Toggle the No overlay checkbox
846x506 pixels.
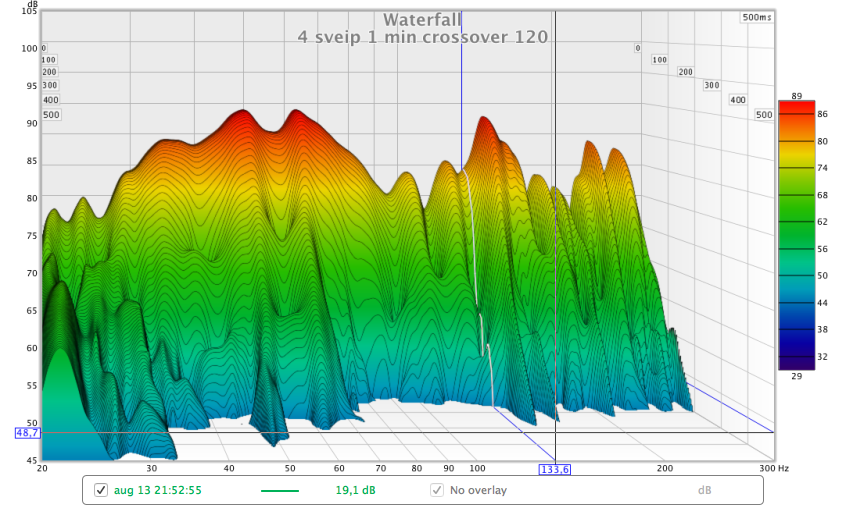pos(436,490)
